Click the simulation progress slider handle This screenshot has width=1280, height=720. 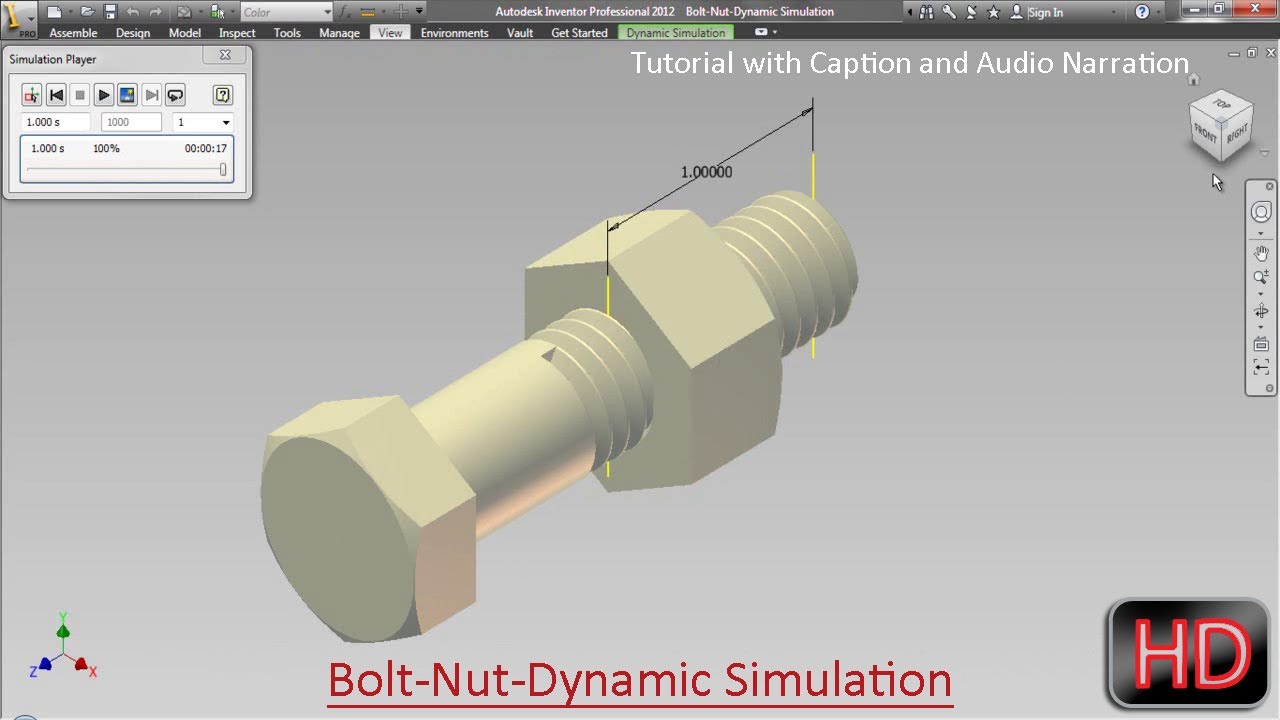(x=223, y=170)
